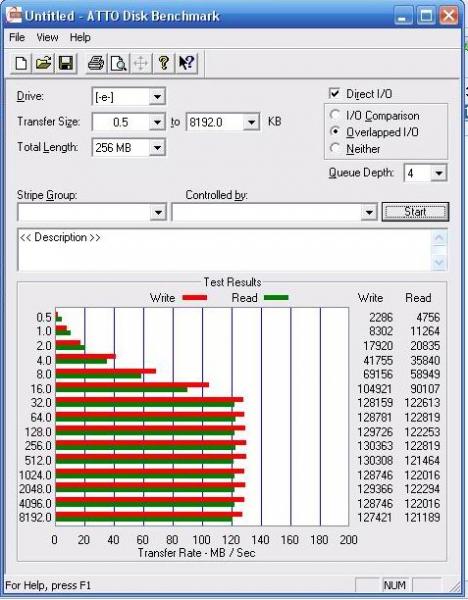
Task: Click the Description scrollbar up arrow
Action: 439,237
